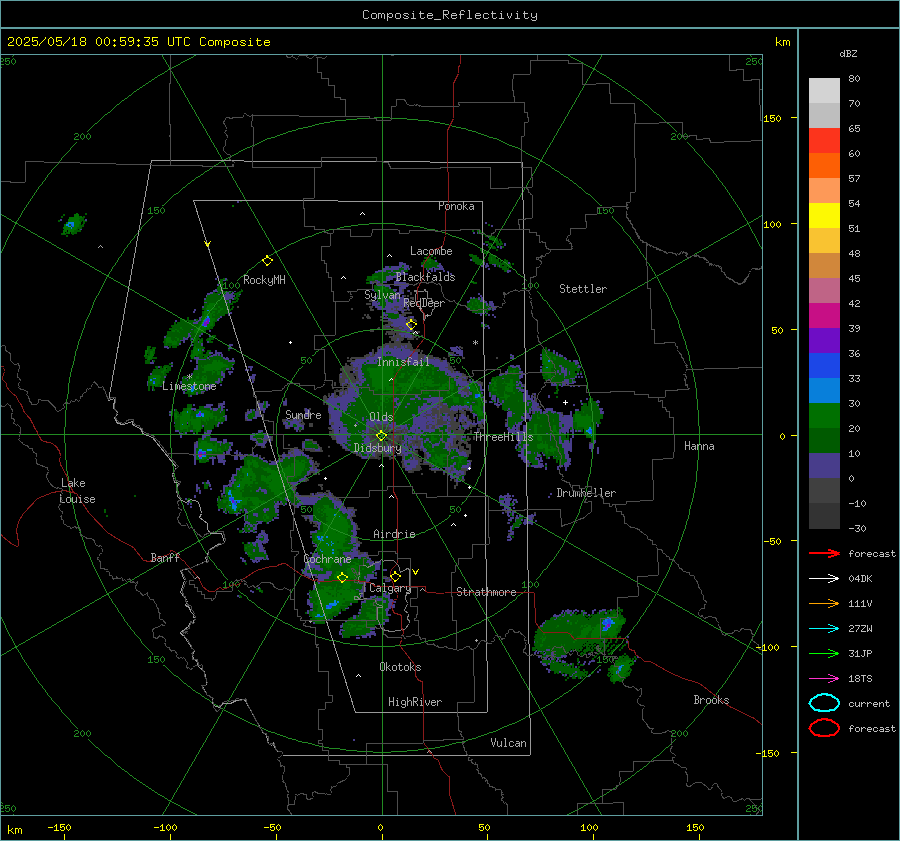
Task: Click the magenta 18TS arrow symbol
Action: pyautogui.click(x=824, y=679)
